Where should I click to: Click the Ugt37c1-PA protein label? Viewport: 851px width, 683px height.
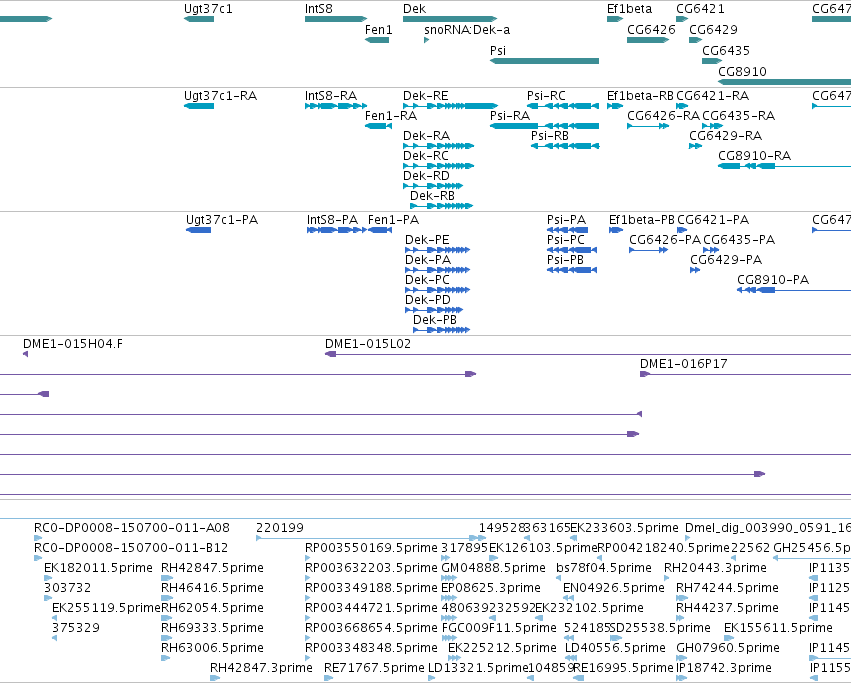[x=222, y=220]
